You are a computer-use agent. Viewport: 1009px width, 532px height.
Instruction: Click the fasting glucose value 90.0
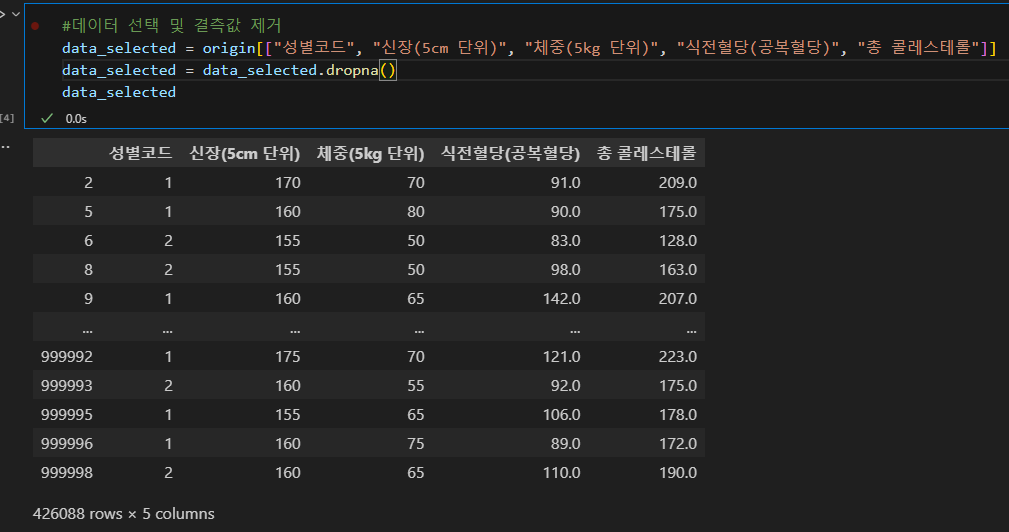[565, 212]
